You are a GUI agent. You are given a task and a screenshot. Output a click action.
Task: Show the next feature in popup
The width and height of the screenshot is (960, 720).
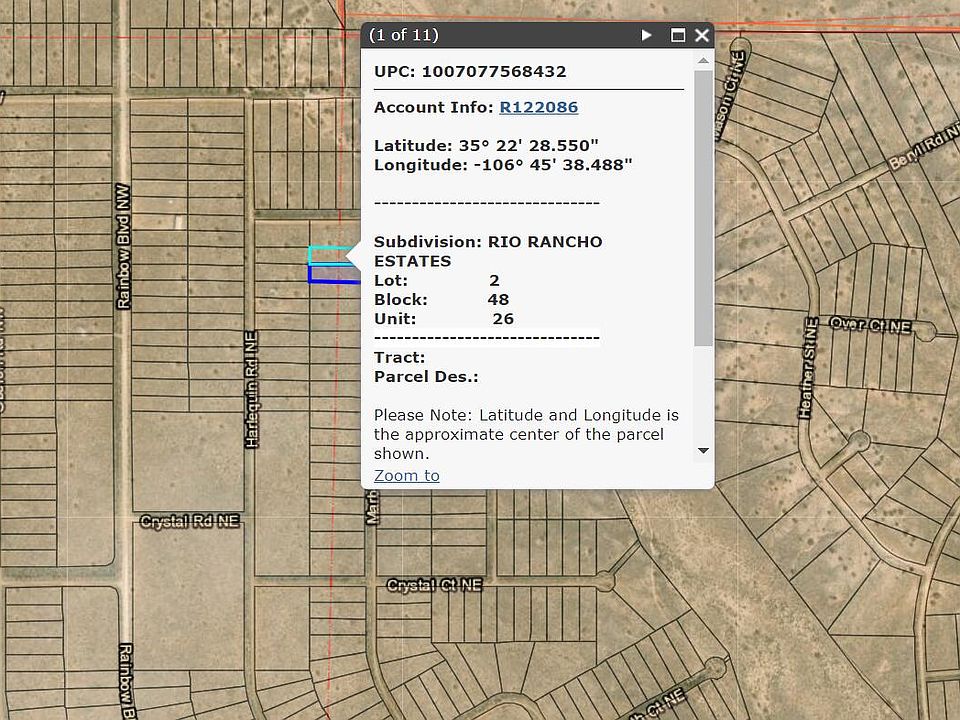point(647,35)
